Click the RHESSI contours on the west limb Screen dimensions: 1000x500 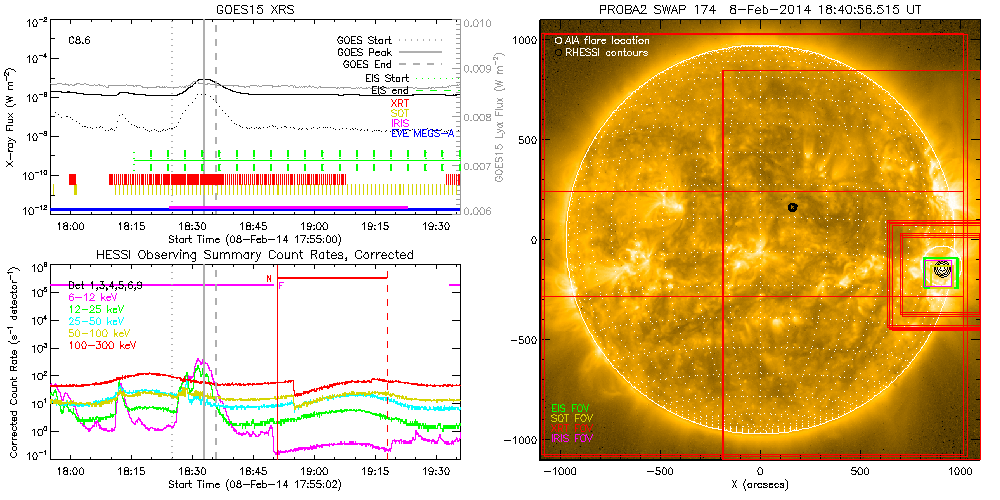coord(942,270)
